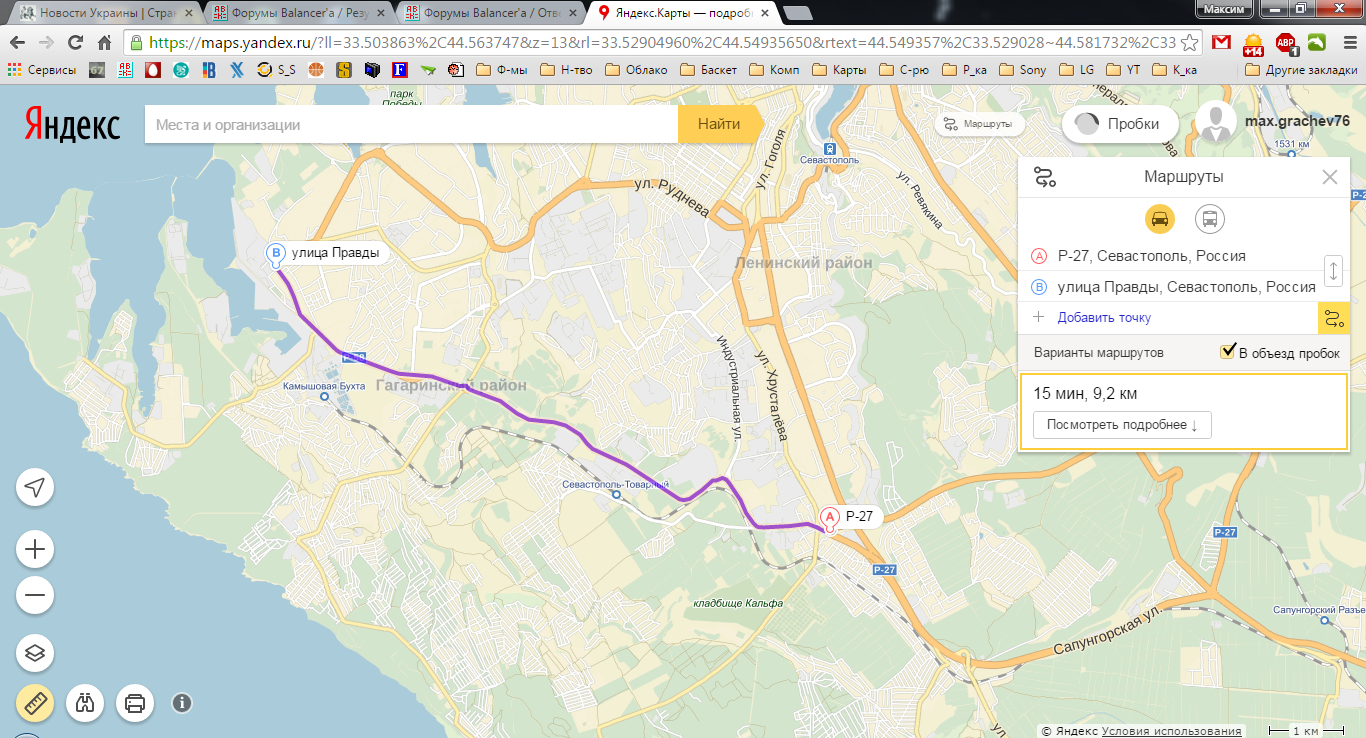The image size is (1366, 738).
Task: Go to browser home page
Action: (x=104, y=42)
